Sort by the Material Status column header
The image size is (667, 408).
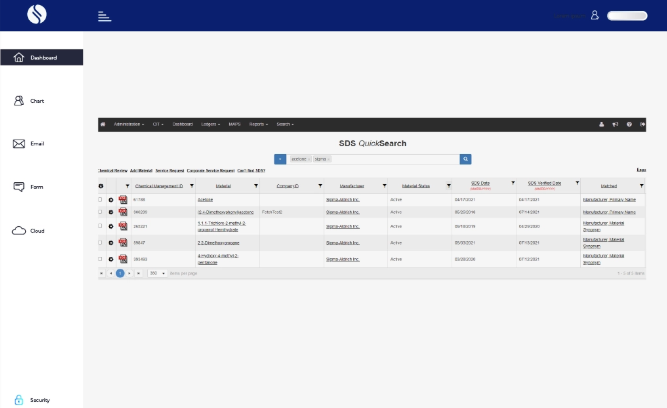click(x=416, y=186)
